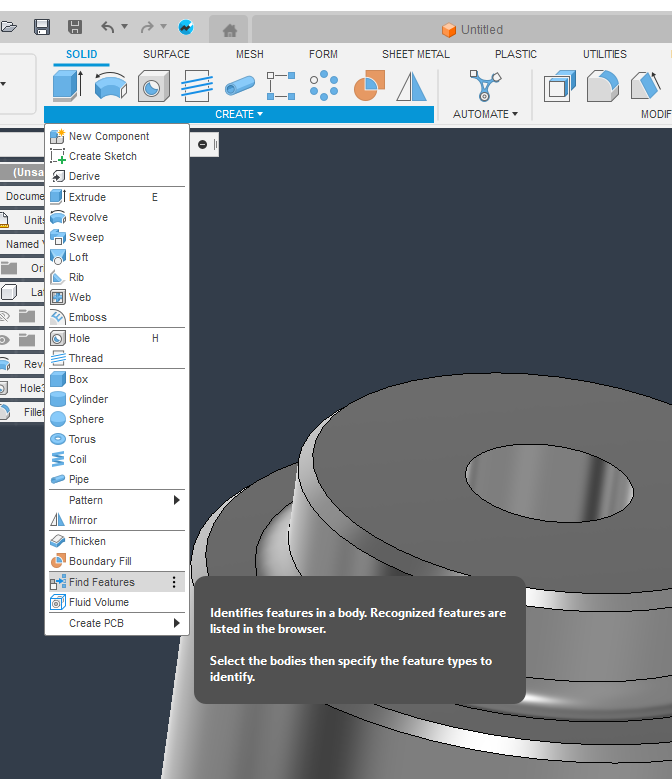Click the Revolve toolbar icon
Image resolution: width=672 pixels, height=779 pixels.
point(111,86)
